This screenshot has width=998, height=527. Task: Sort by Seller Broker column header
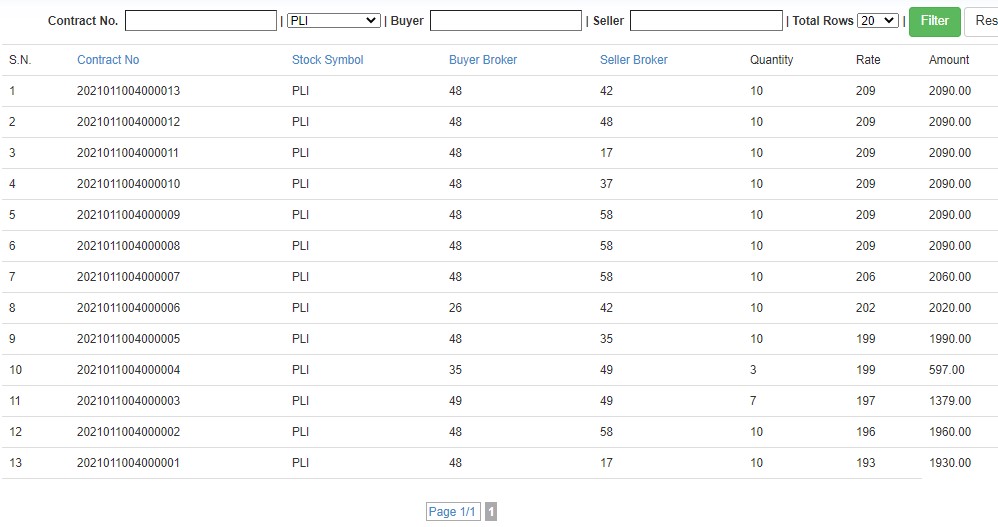[x=633, y=60]
